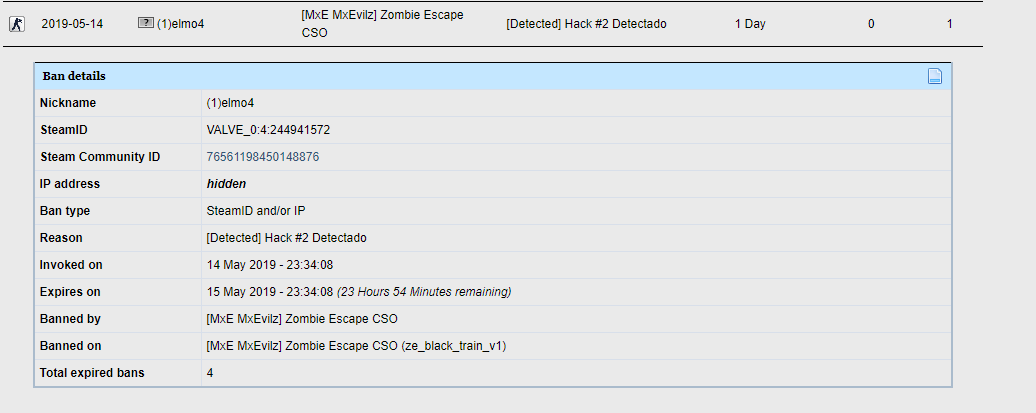Click the hidden IP address value

point(226,184)
